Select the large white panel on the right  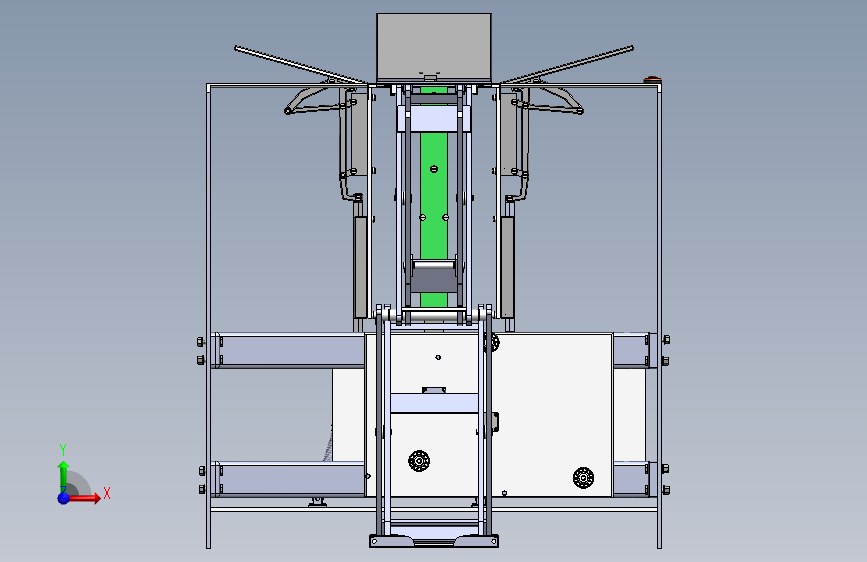pyautogui.click(x=553, y=415)
